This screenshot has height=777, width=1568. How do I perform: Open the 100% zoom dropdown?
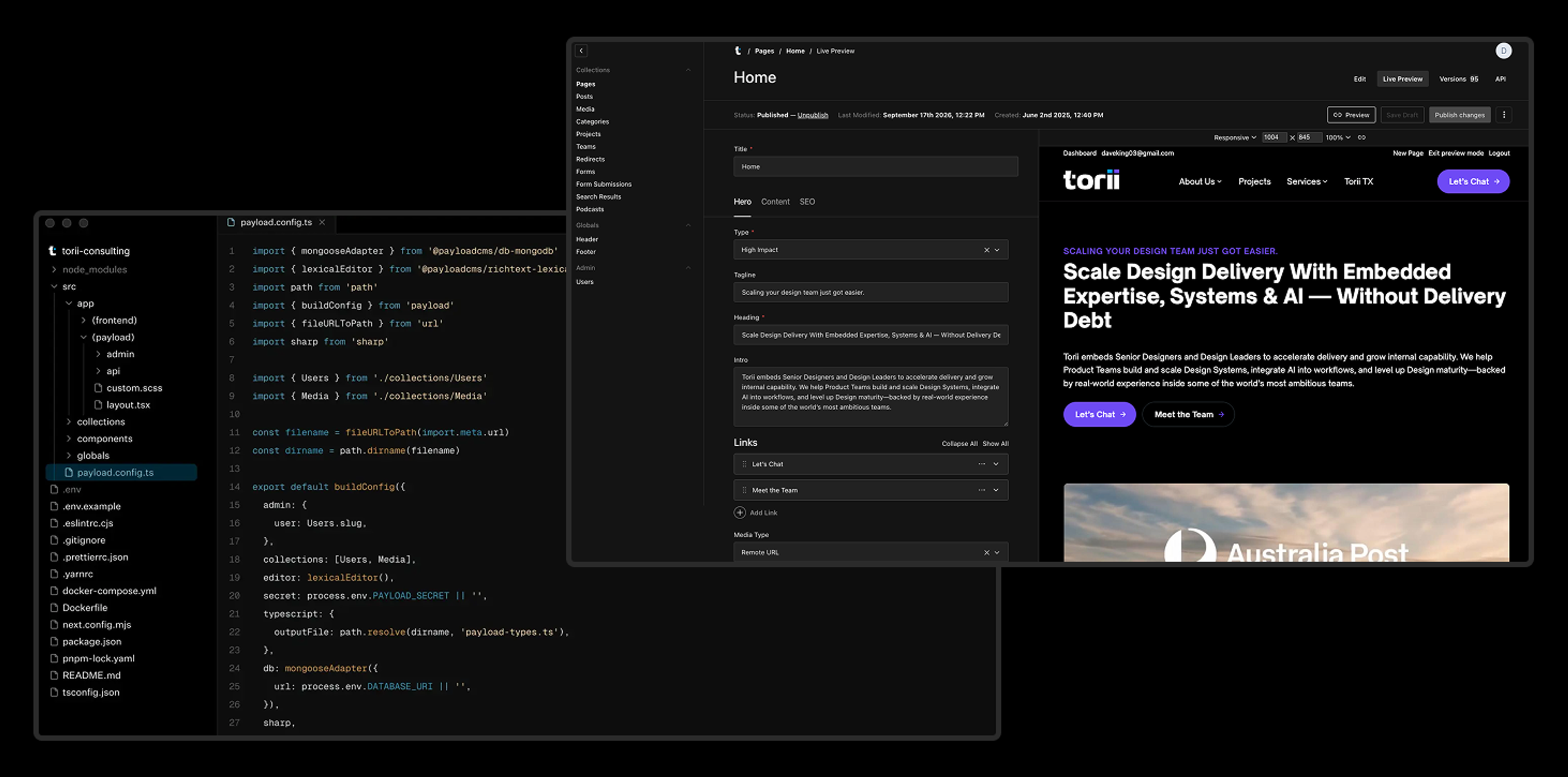point(1338,138)
